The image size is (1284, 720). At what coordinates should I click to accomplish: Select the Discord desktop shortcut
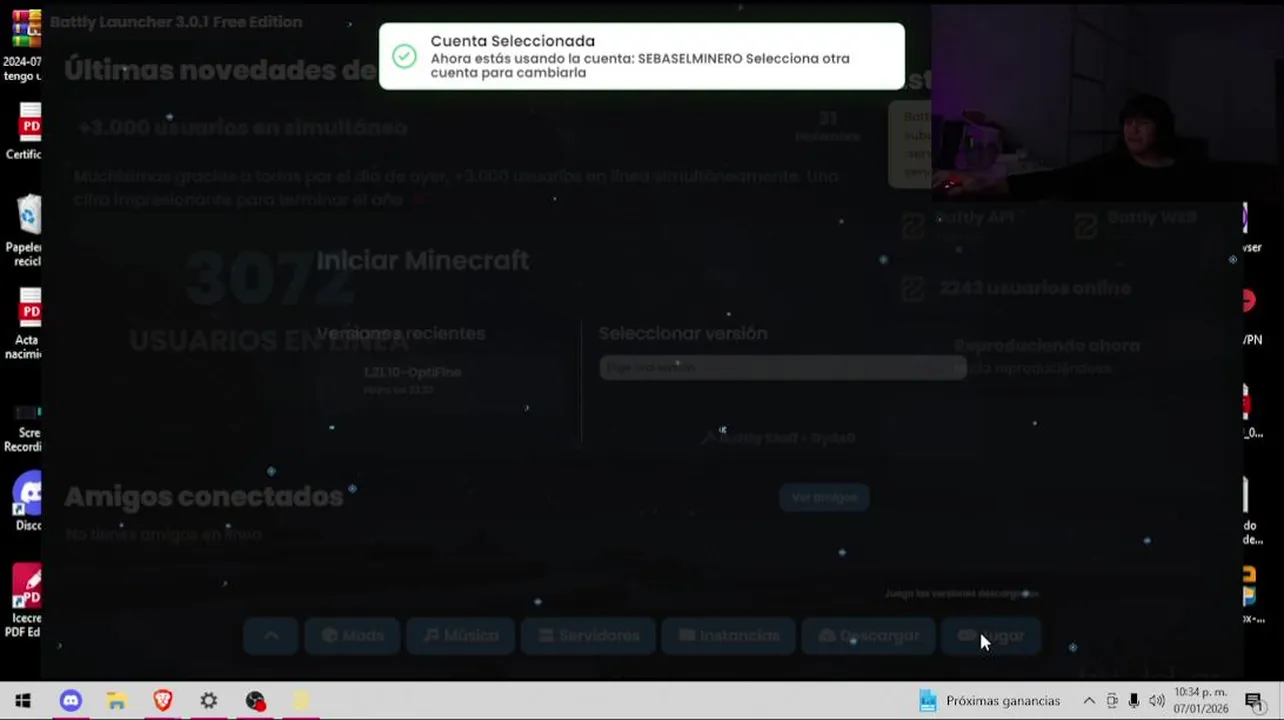coord(24,502)
